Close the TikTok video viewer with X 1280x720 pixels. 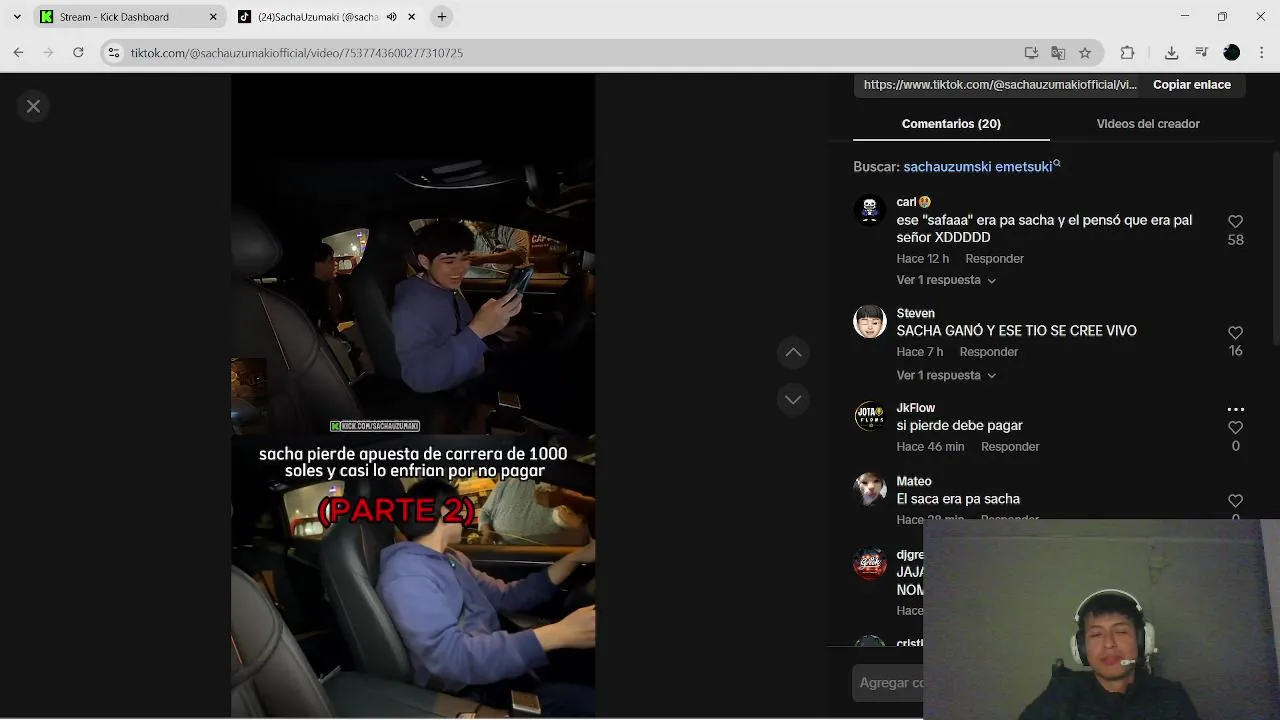[33, 106]
